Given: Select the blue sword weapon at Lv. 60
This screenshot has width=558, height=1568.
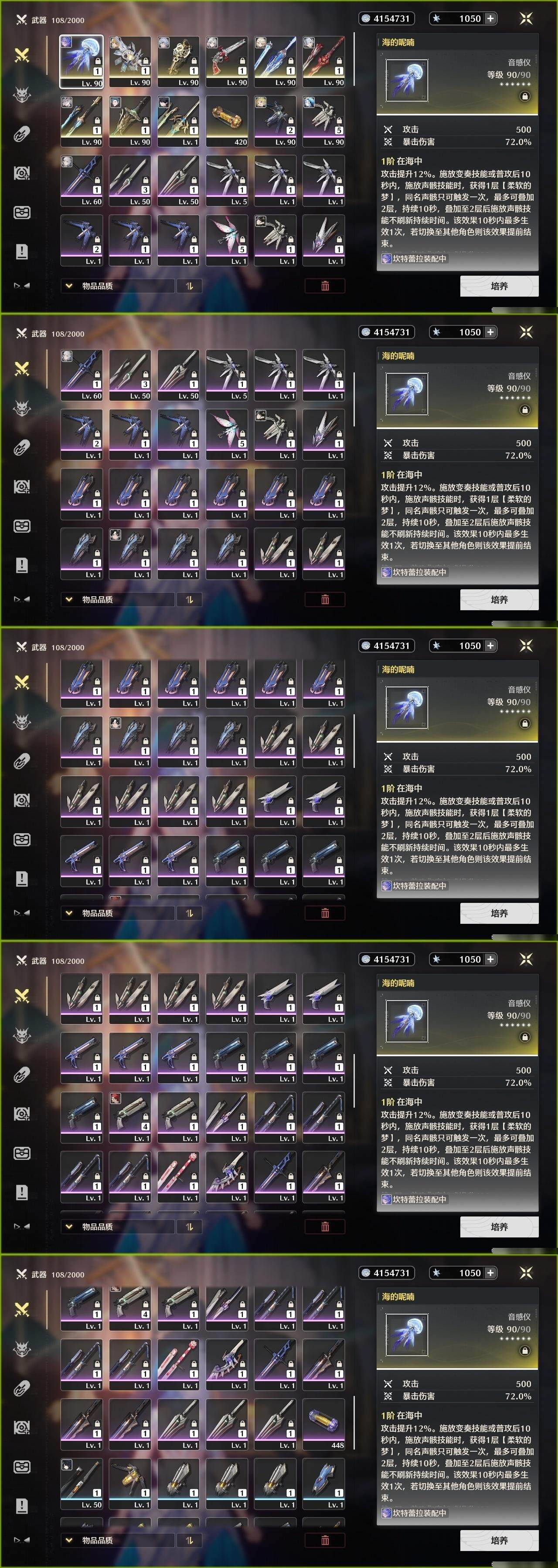Looking at the screenshot, I should pyautogui.click(x=82, y=180).
